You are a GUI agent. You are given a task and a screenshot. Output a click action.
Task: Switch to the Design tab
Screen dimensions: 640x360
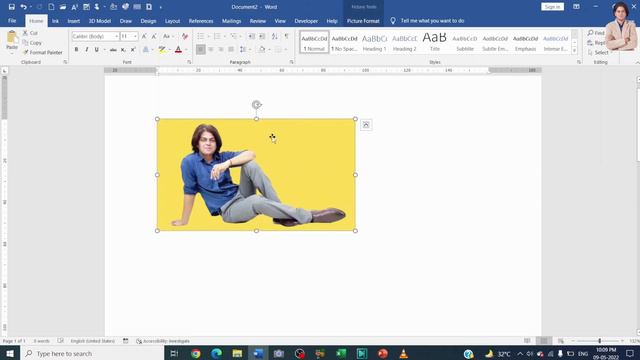click(x=148, y=21)
